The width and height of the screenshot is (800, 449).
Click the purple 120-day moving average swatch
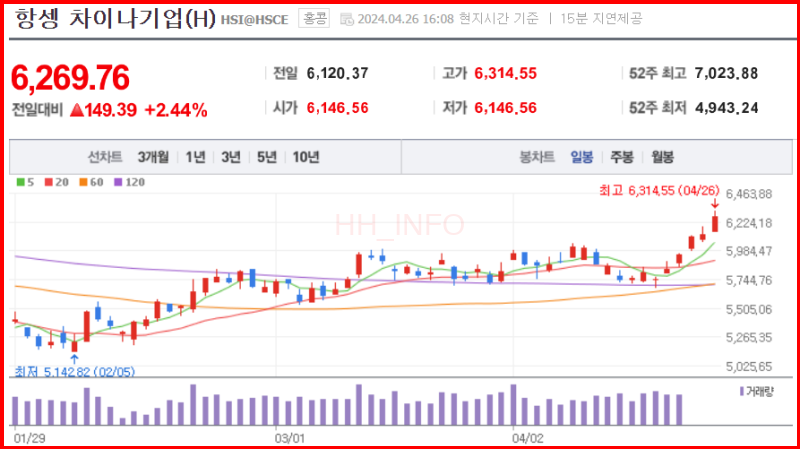[118, 182]
